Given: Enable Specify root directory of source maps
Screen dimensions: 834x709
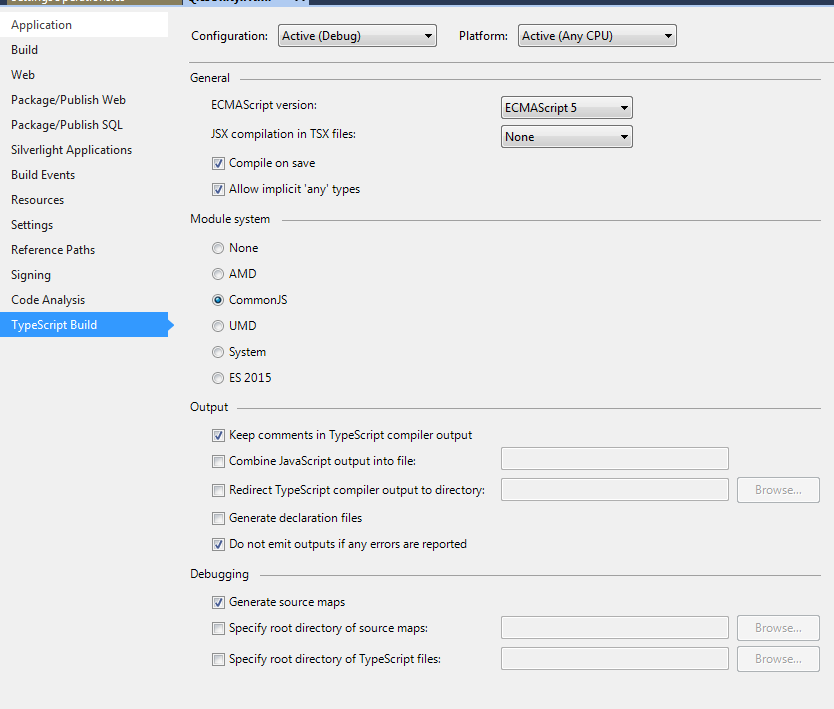Looking at the screenshot, I should pyautogui.click(x=218, y=629).
